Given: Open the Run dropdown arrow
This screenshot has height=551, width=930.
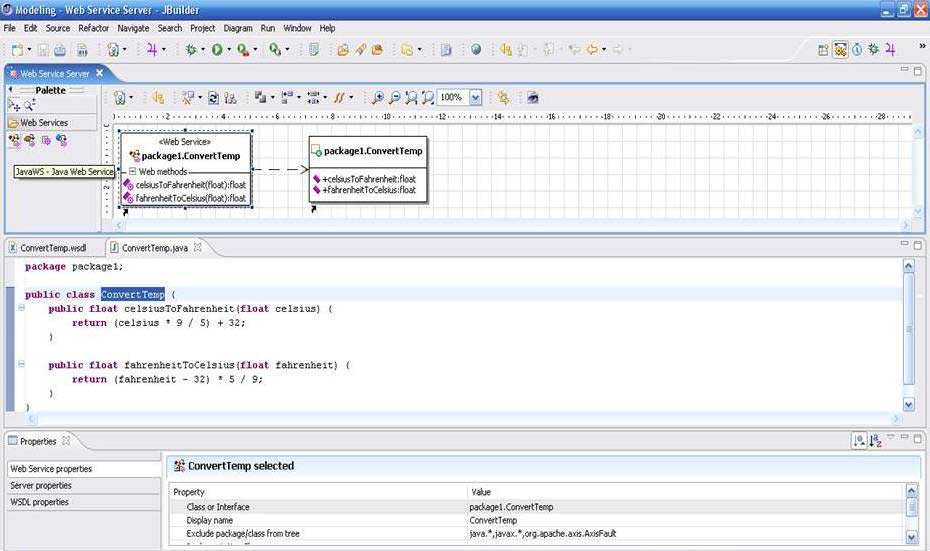Looking at the screenshot, I should [x=229, y=50].
